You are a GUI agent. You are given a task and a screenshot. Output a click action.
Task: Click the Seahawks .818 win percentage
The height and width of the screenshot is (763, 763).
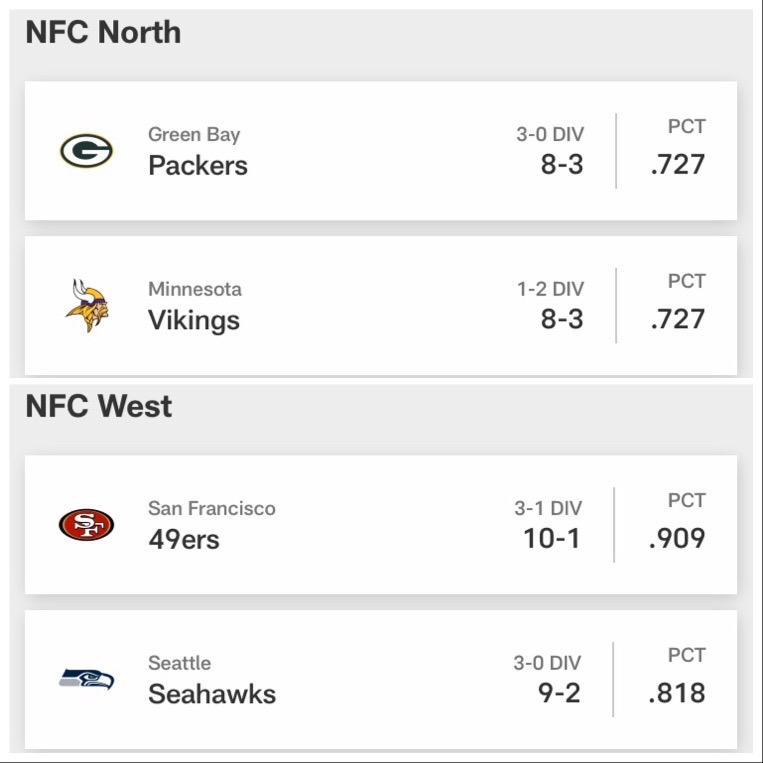677,693
